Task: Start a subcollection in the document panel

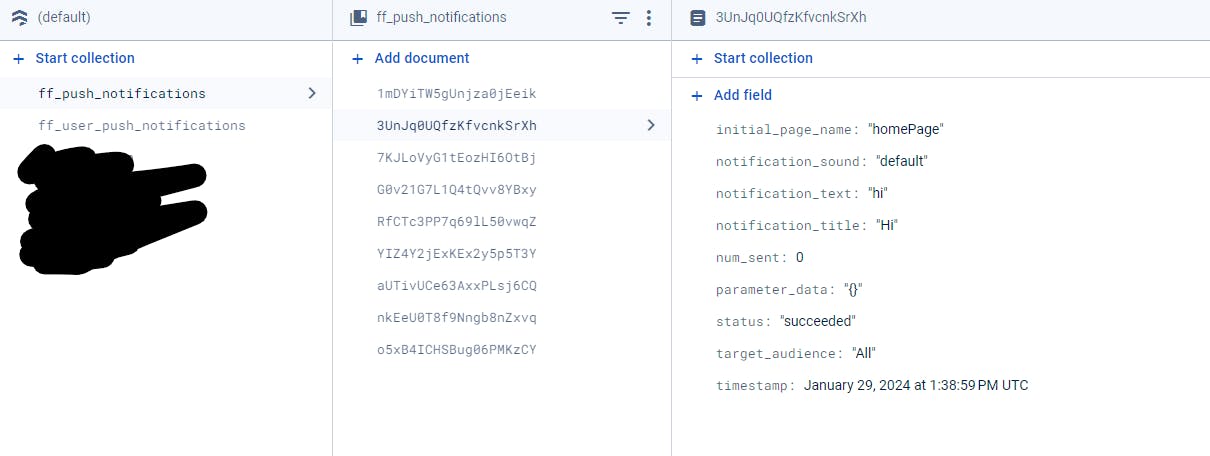Action: click(762, 58)
